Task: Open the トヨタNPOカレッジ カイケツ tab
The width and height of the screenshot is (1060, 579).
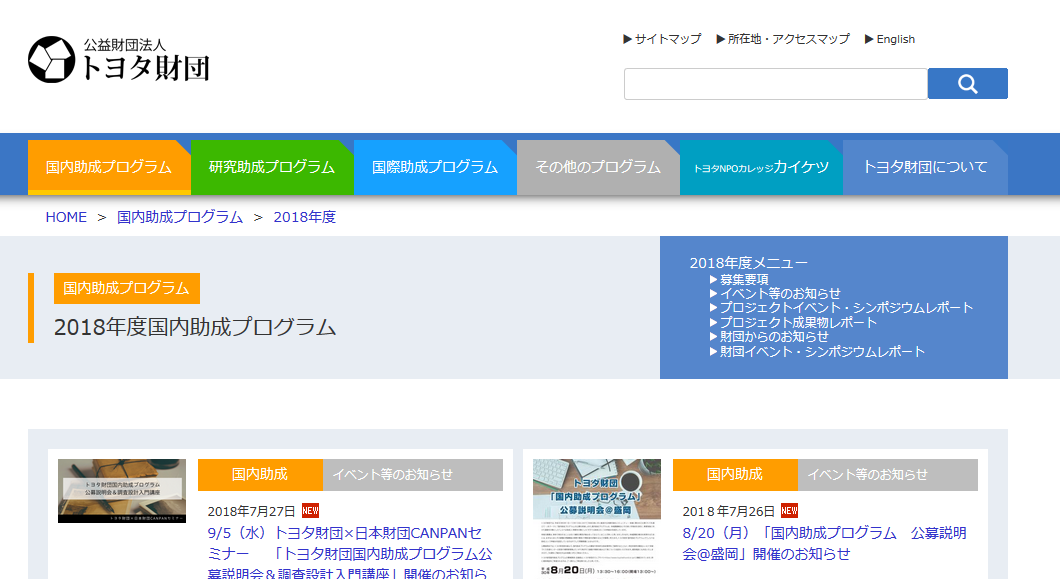Action: click(761, 167)
